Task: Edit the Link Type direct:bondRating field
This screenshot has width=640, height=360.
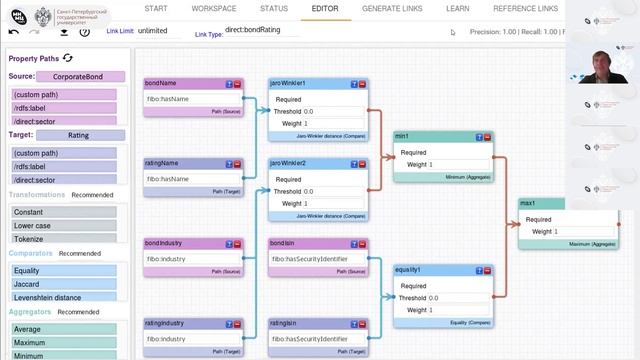Action: tap(261, 30)
